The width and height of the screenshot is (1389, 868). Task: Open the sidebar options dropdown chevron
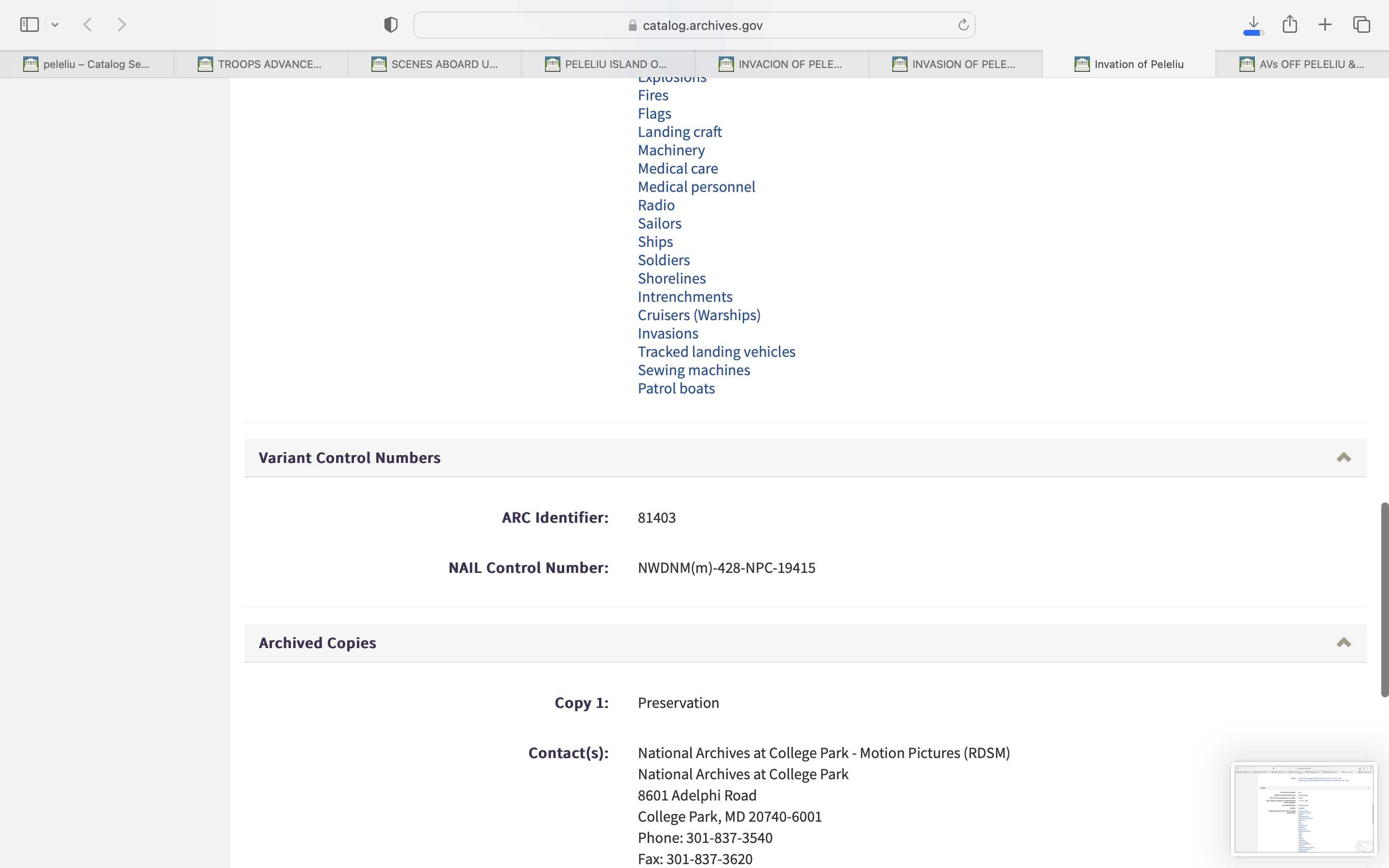(x=55, y=25)
